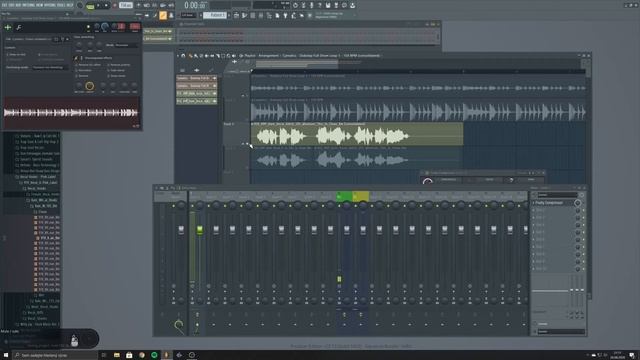640x360 pixels.
Task: Select the first clip in Playlist picker list
Action: click(196, 78)
